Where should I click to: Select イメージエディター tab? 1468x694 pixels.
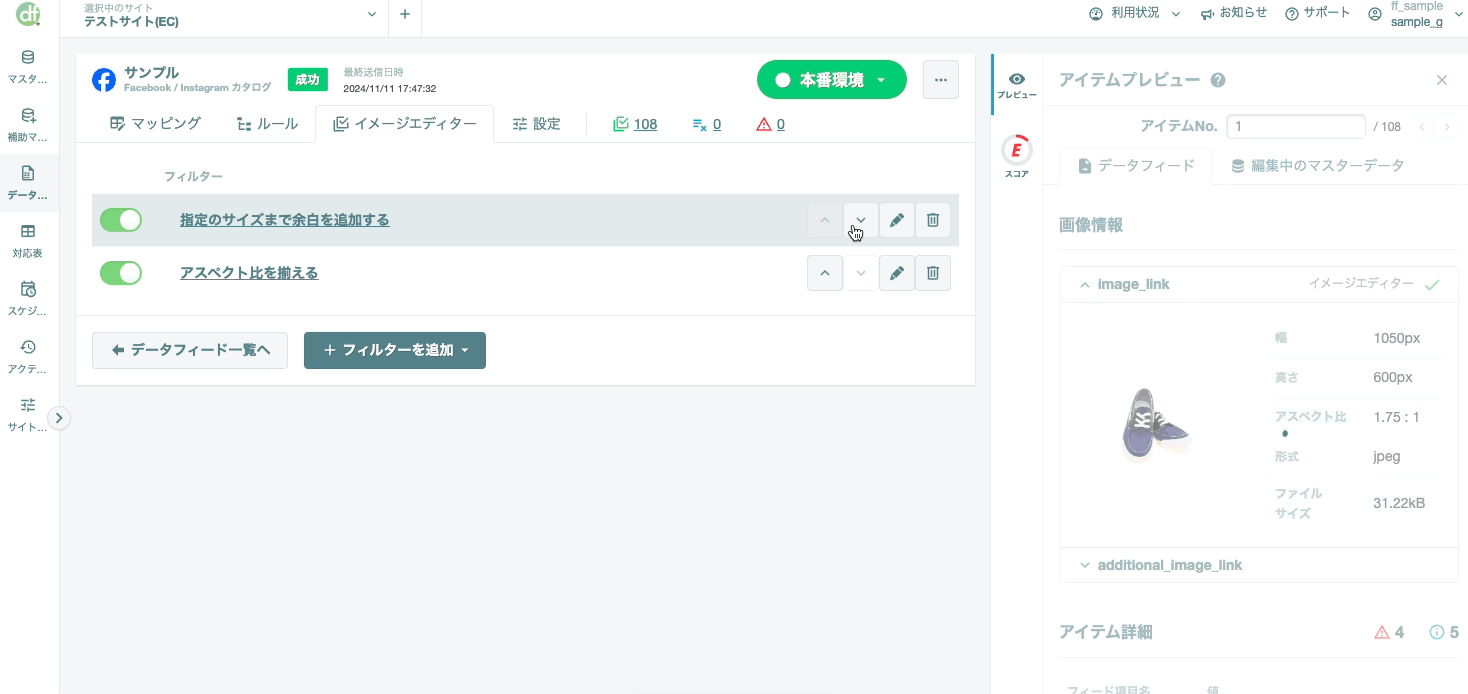tap(404, 124)
